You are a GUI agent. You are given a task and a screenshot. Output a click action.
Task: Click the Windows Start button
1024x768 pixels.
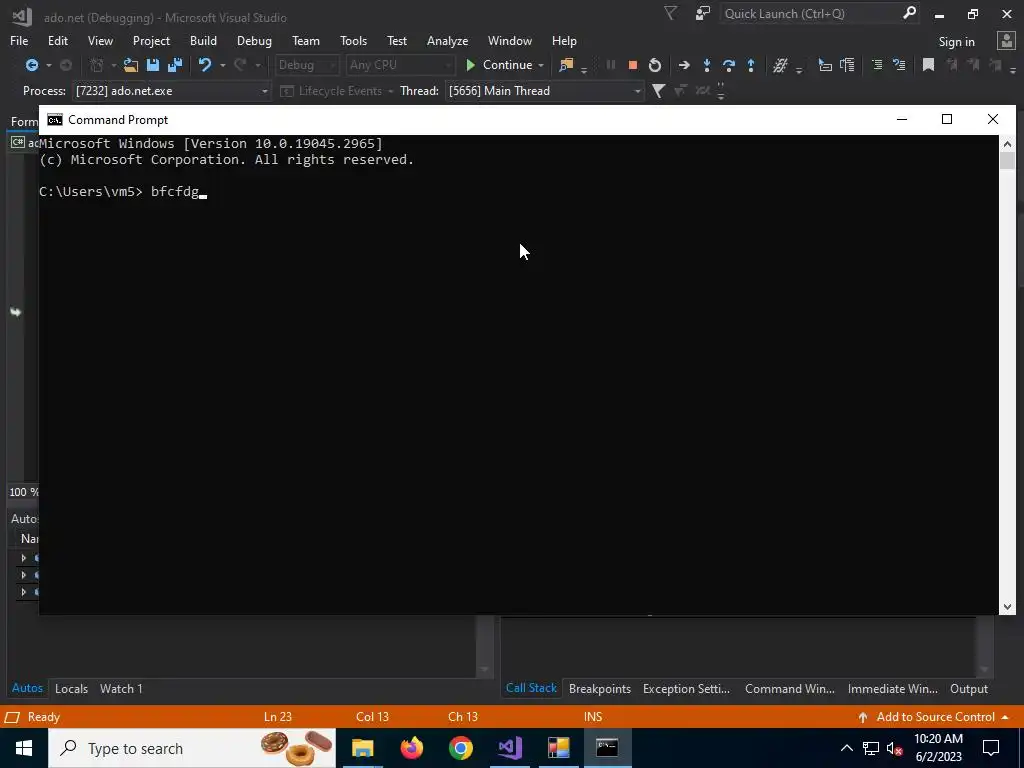click(x=24, y=748)
